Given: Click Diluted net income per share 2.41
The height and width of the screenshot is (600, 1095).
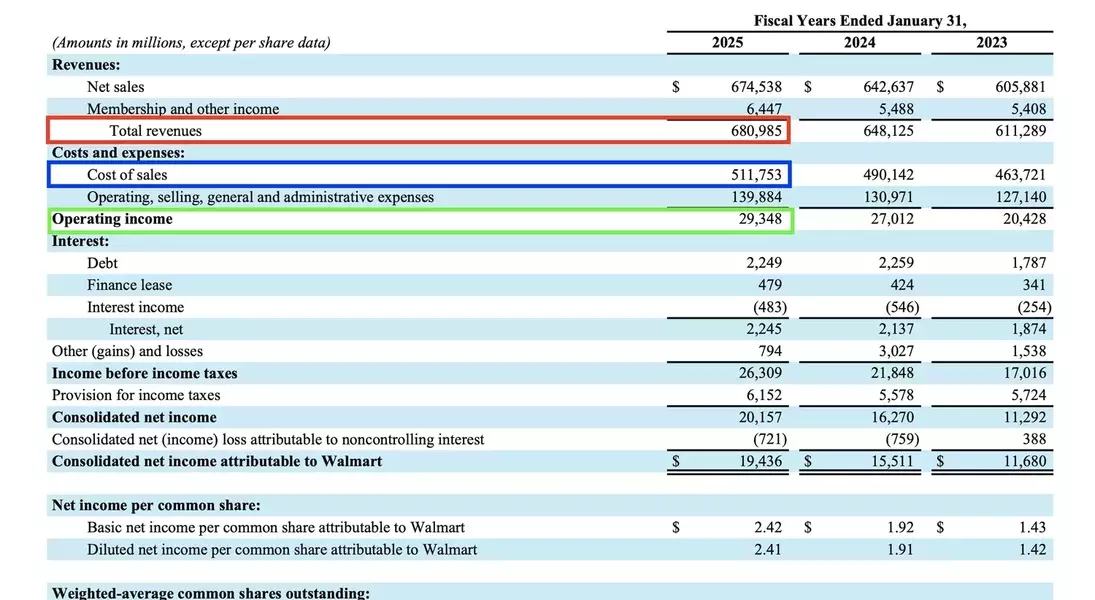Looking at the screenshot, I should (x=767, y=549).
